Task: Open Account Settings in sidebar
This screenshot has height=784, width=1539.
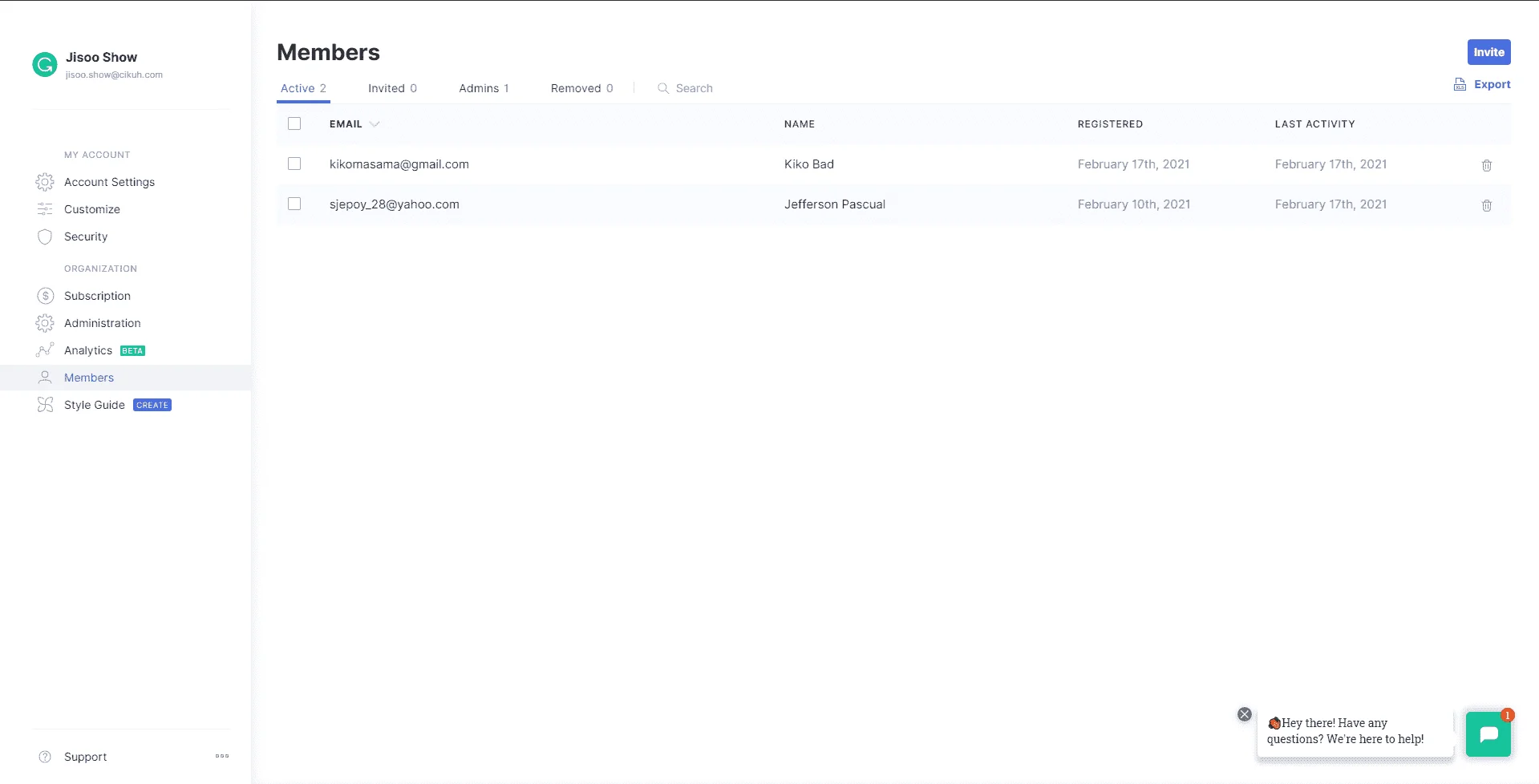Action: [109, 182]
